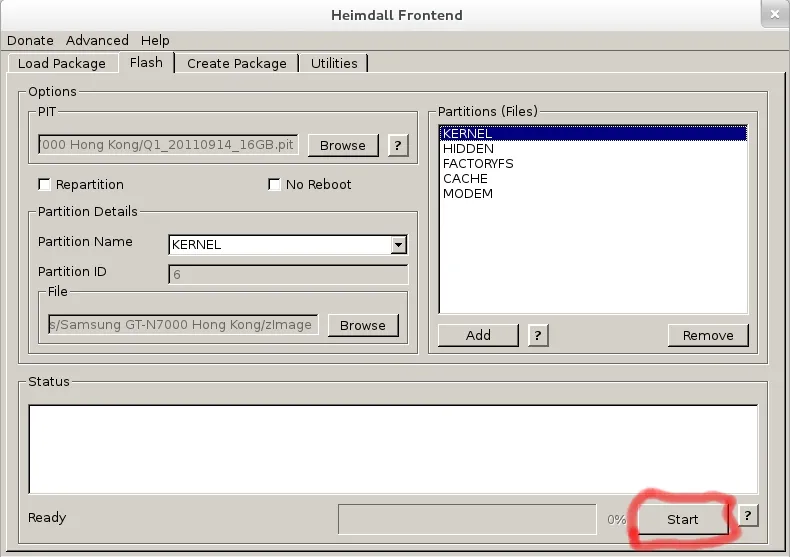Switch to the Create Package tab
Viewport: 790px width, 557px height.
(236, 63)
